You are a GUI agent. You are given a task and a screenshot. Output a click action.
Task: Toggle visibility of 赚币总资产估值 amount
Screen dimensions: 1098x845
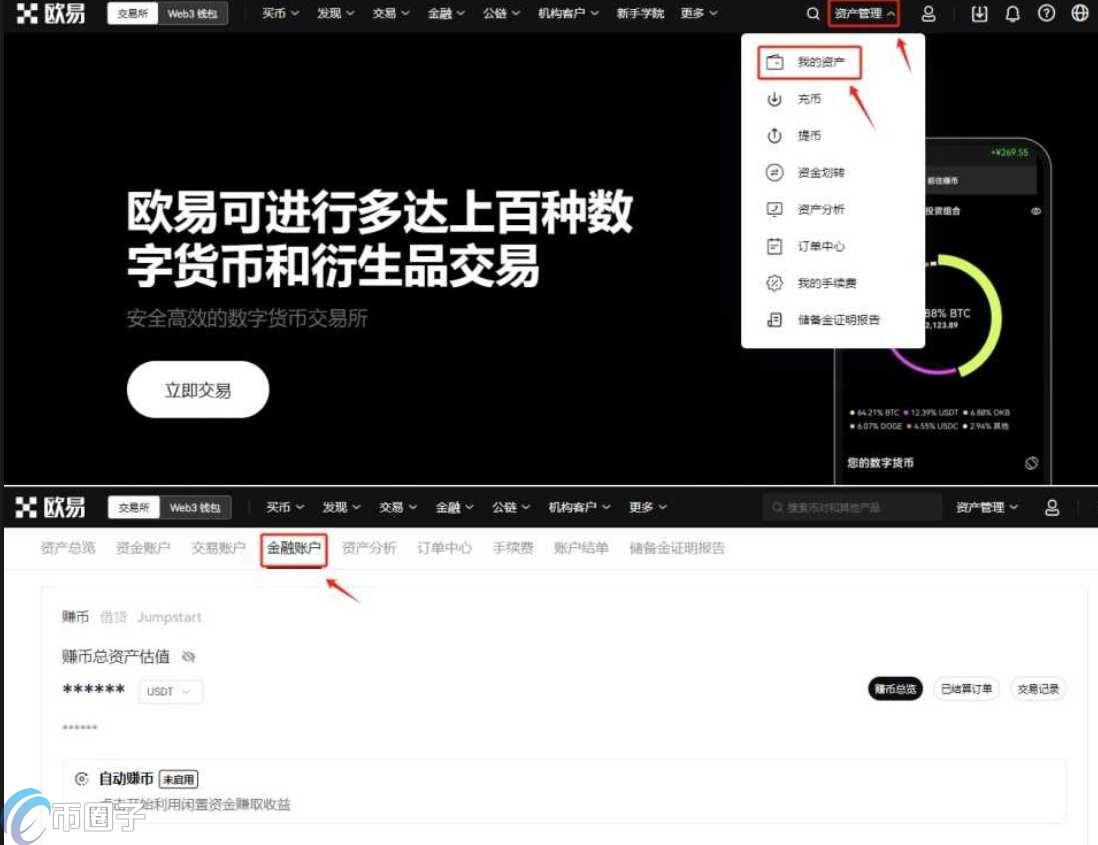[x=189, y=657]
